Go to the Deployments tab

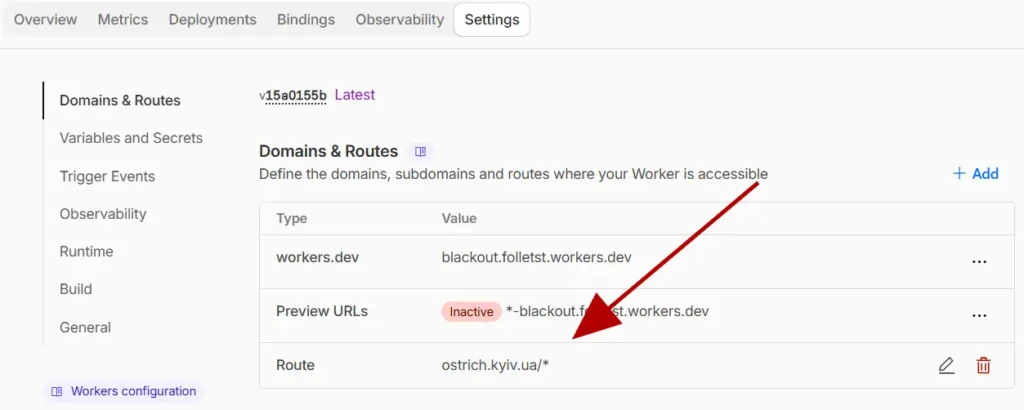(x=212, y=20)
